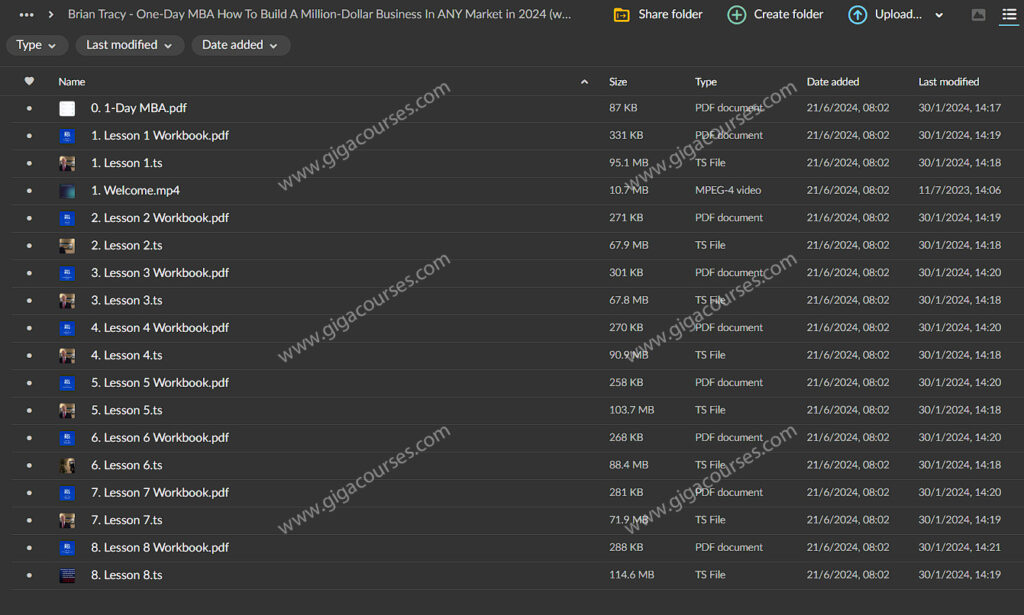The image size is (1024, 615).
Task: Click the 8. Lesson 8.ts file icon
Action: pos(67,575)
